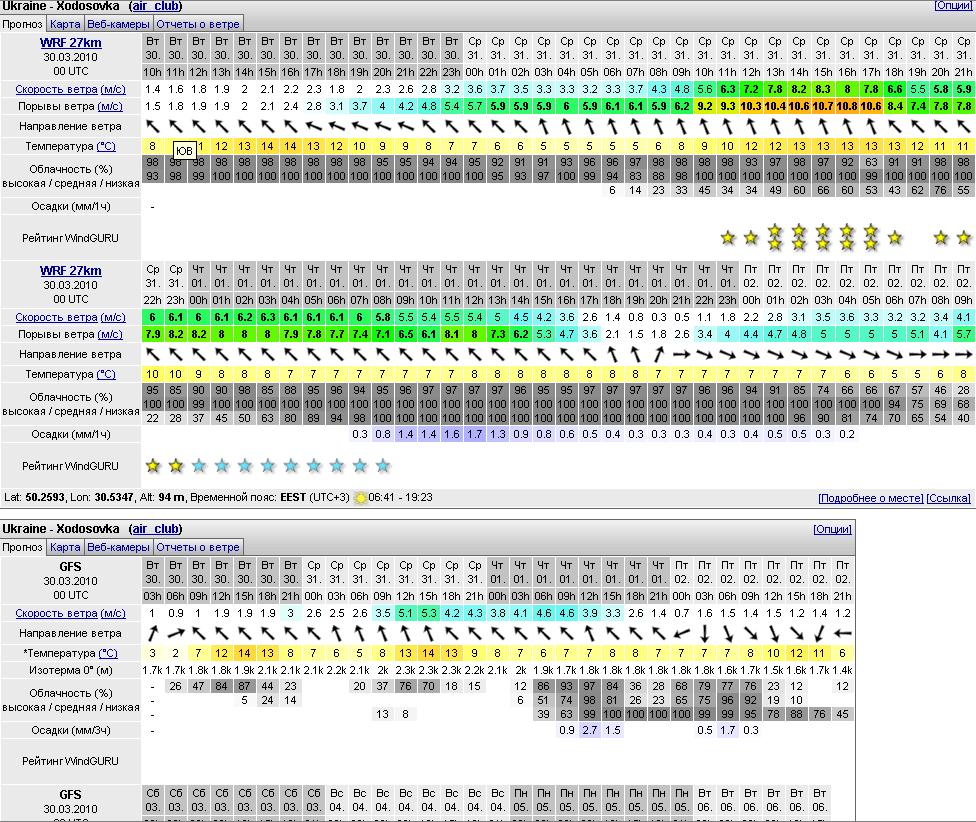
Task: Click the rightmost yellow star in upper WindGURU rating row
Action: [964, 238]
